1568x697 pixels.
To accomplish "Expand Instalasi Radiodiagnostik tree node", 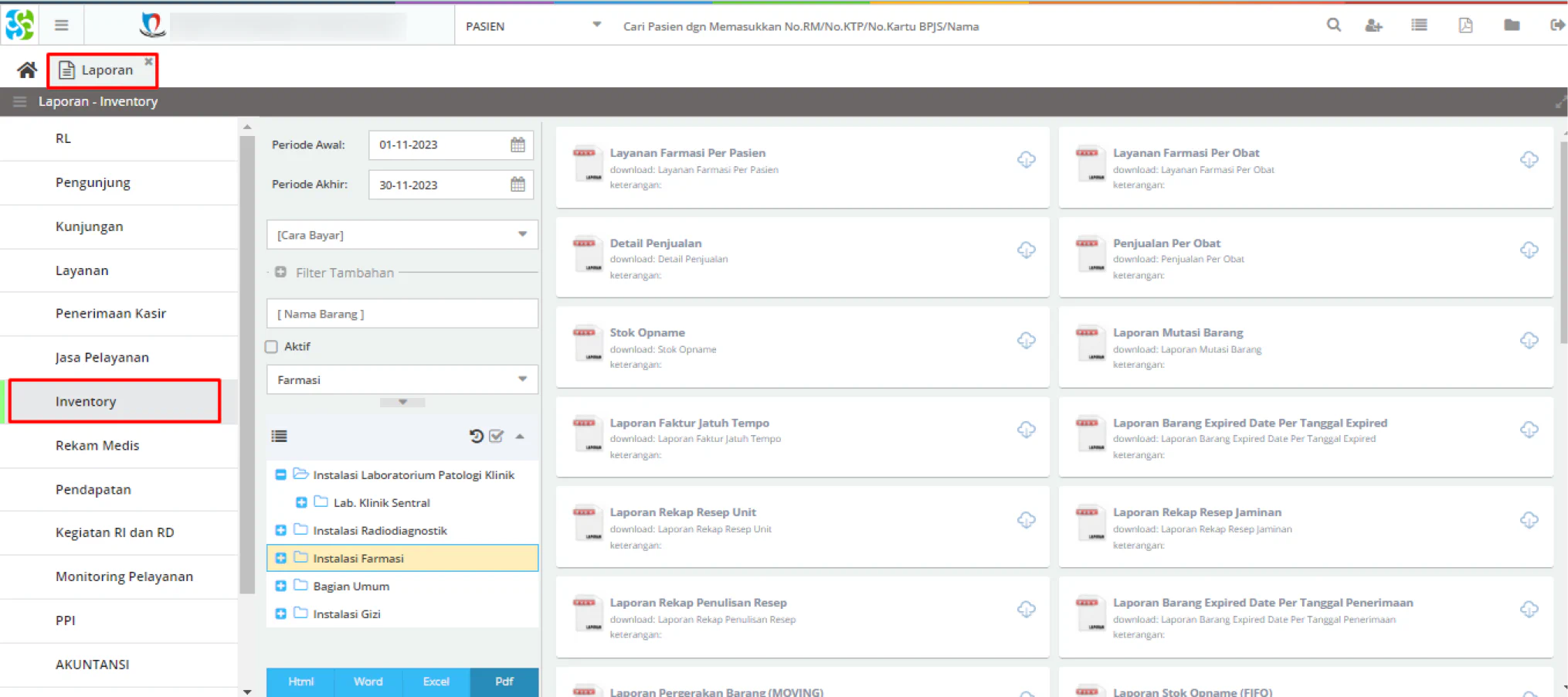I will click(x=280, y=530).
